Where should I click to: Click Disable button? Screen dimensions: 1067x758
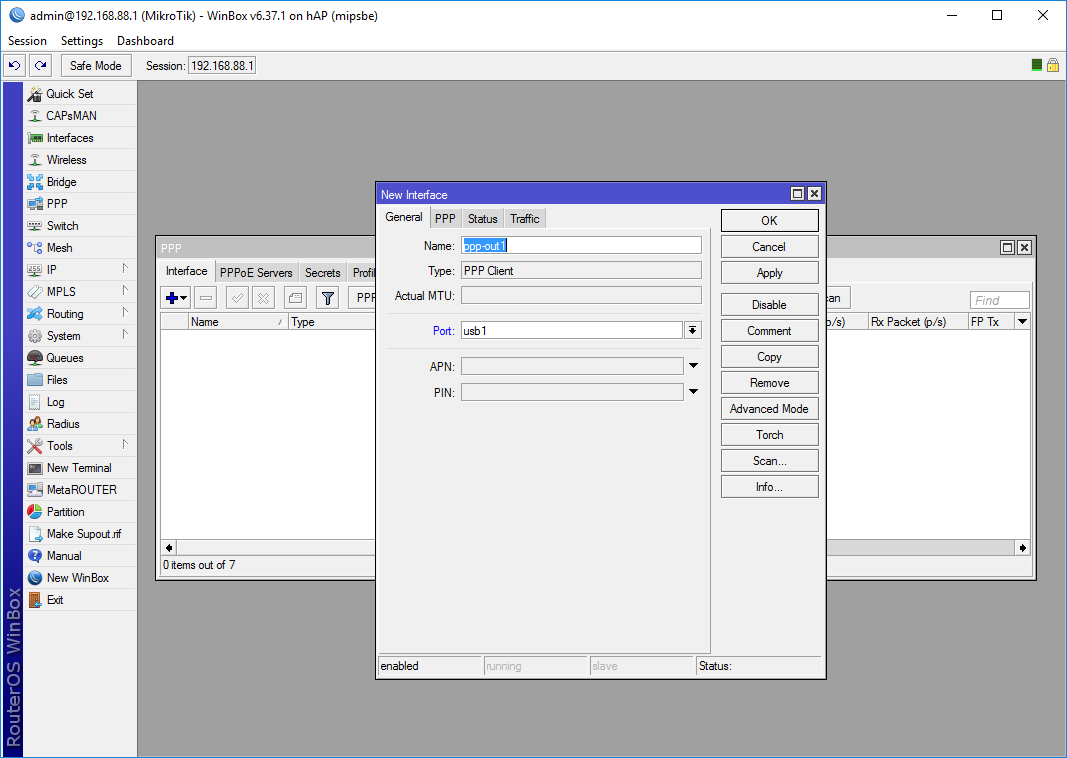point(770,305)
